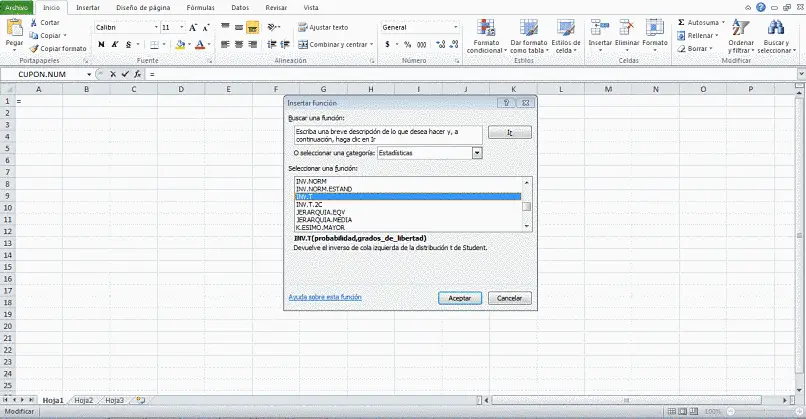Screen dimensions: 806x419
Task: Click the Copiar formato brush icon
Action: pyautogui.click(x=34, y=48)
